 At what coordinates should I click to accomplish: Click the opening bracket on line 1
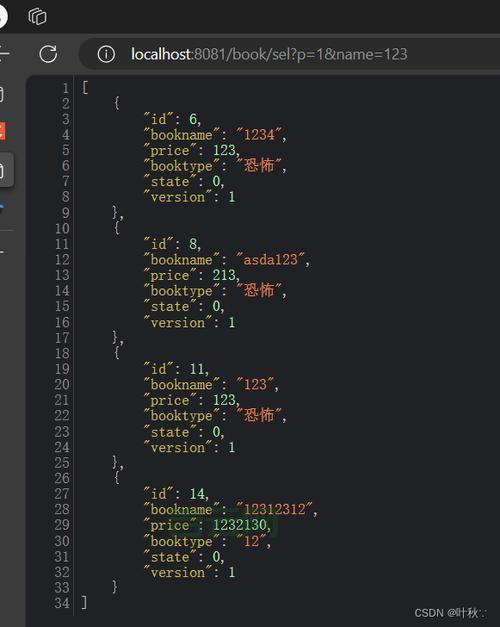point(84,87)
